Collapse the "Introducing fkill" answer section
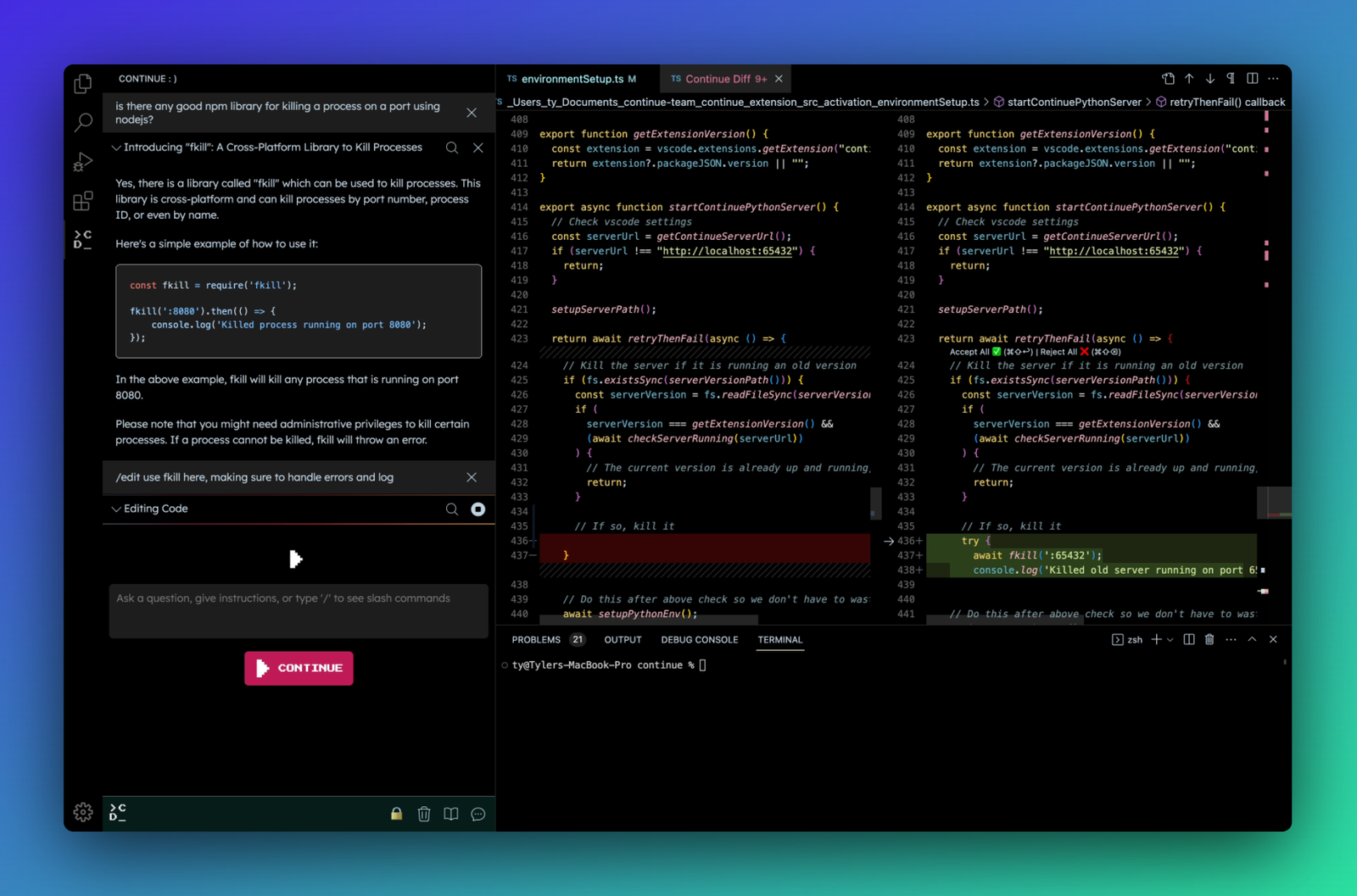Screen dimensions: 1357x896 pyautogui.click(x=116, y=147)
